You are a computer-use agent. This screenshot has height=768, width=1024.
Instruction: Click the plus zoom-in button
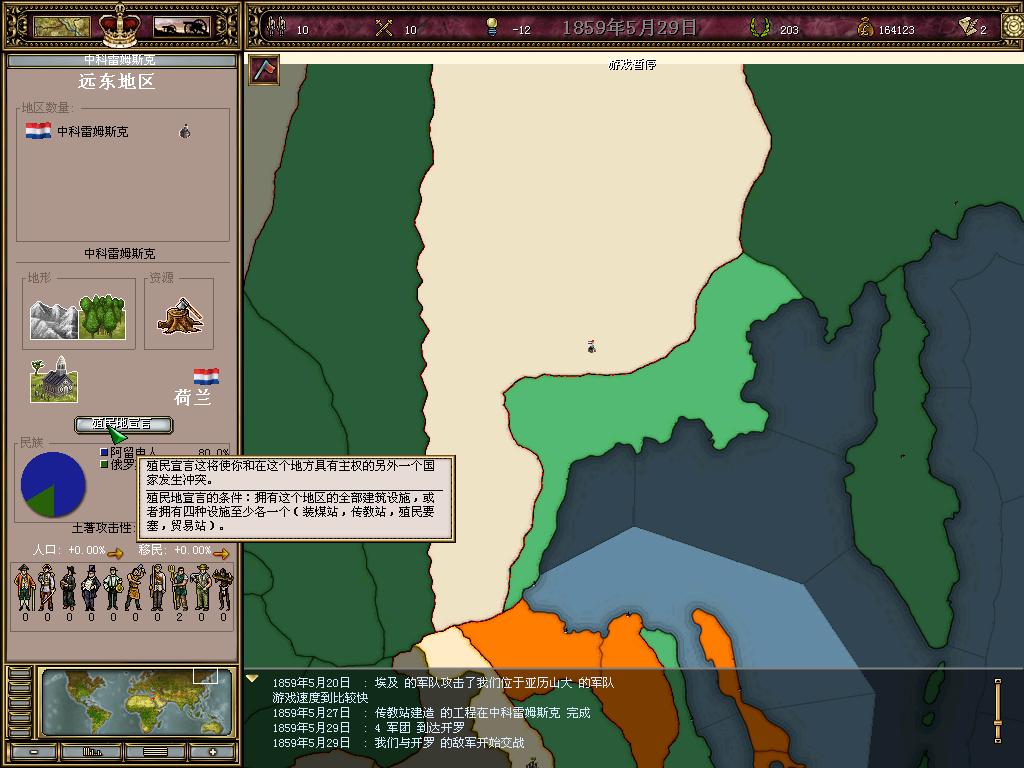click(x=212, y=752)
